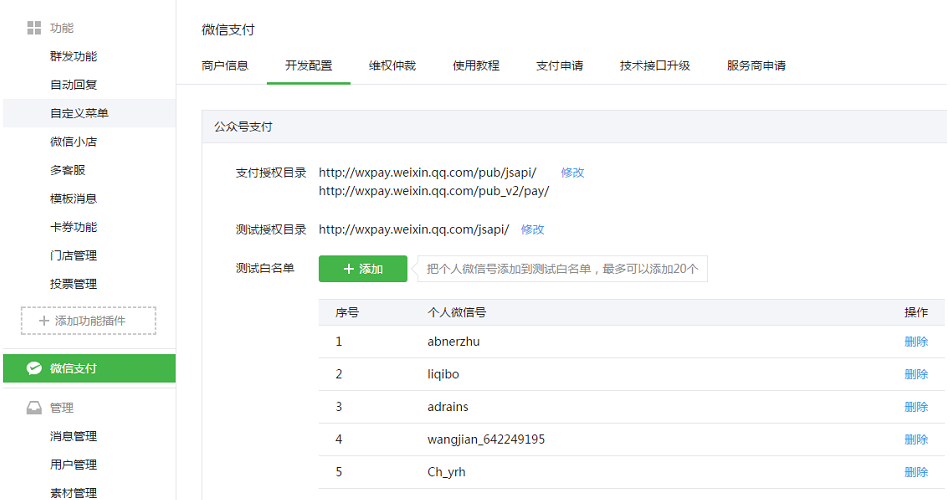Open 消息管理 under 管理
Screen dimensions: 950x500
point(73,436)
